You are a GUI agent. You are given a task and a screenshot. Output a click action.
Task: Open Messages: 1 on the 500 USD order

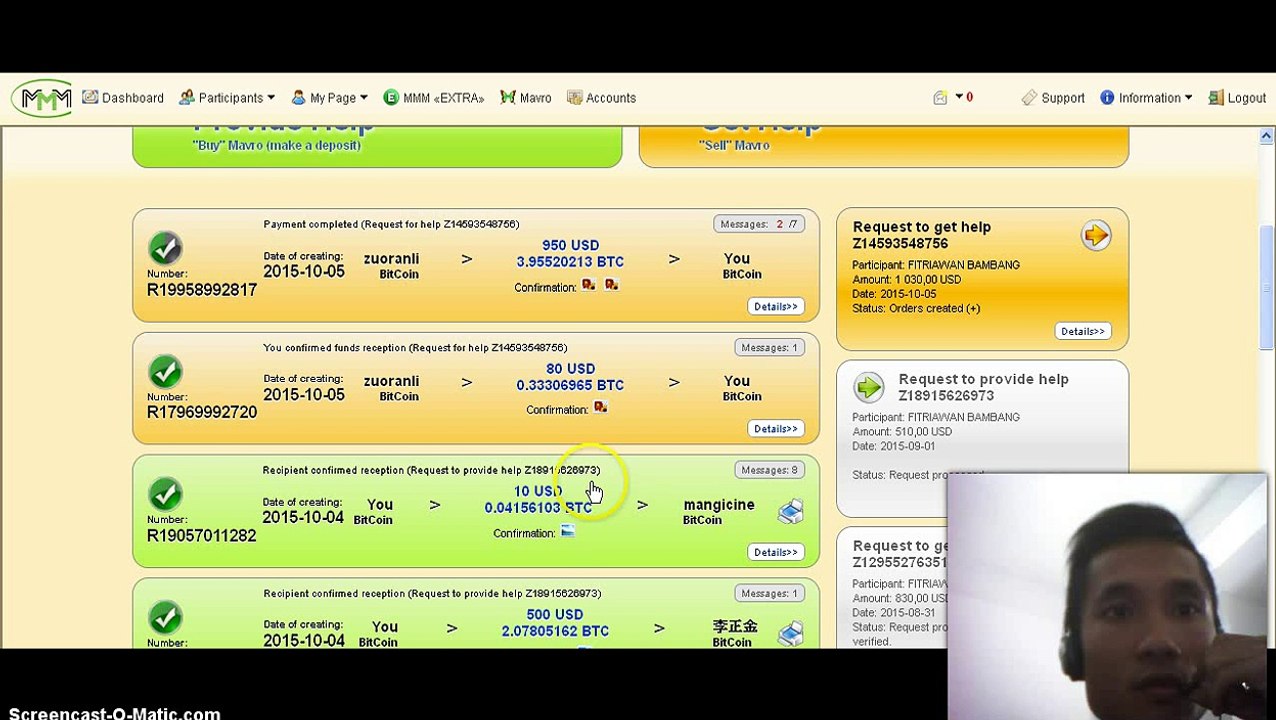(x=769, y=593)
